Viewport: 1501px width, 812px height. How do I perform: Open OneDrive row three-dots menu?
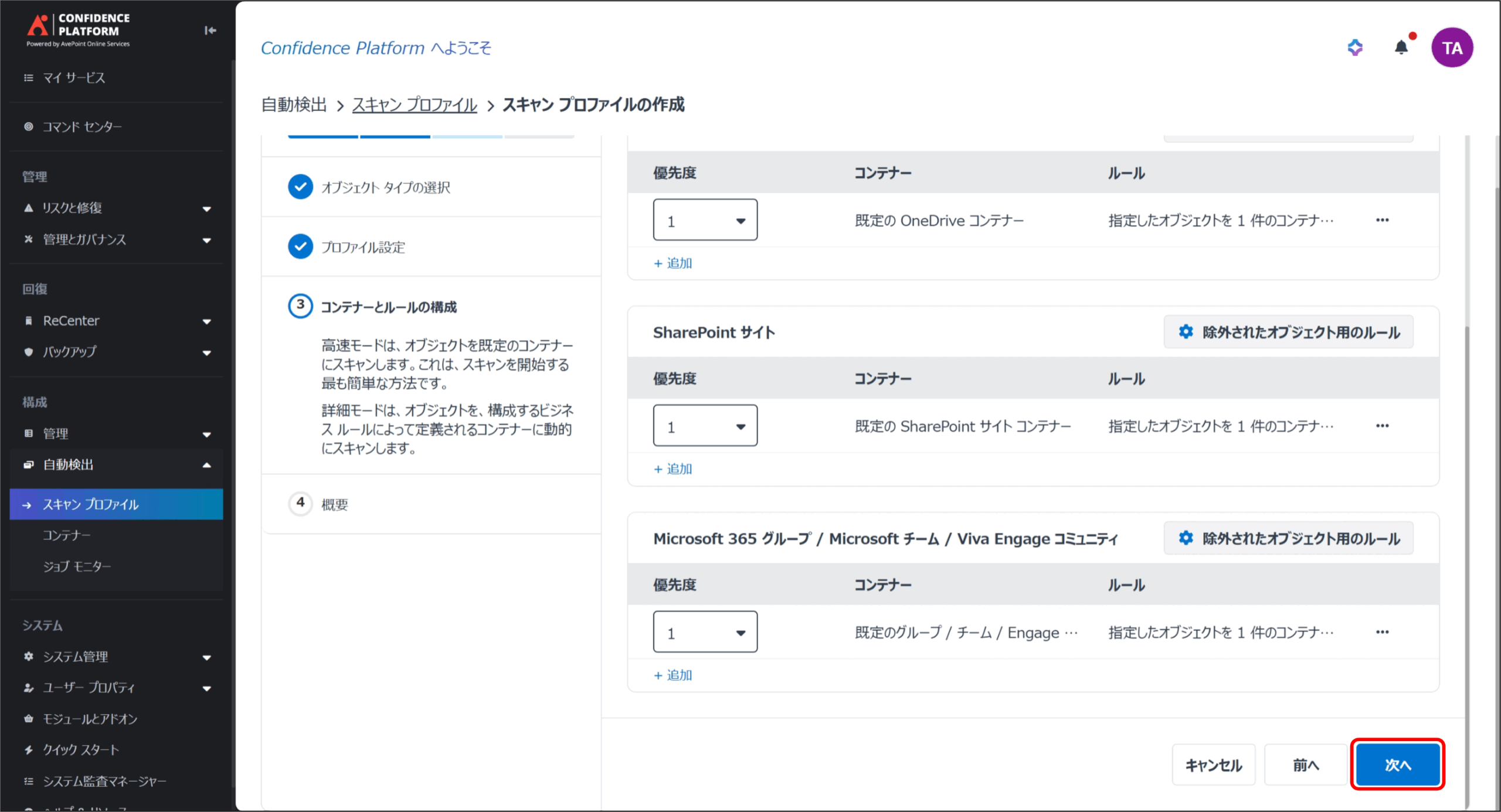[x=1382, y=220]
